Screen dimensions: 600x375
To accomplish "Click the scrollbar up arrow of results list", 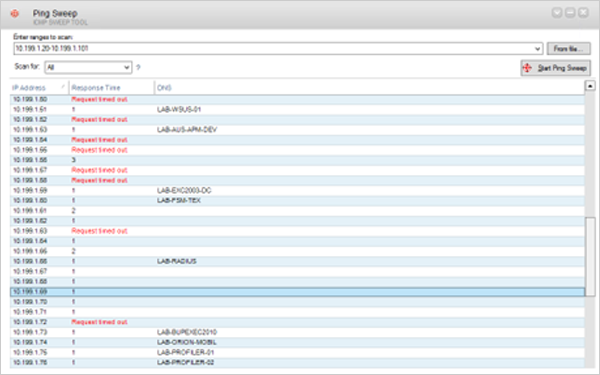I will pos(590,86).
